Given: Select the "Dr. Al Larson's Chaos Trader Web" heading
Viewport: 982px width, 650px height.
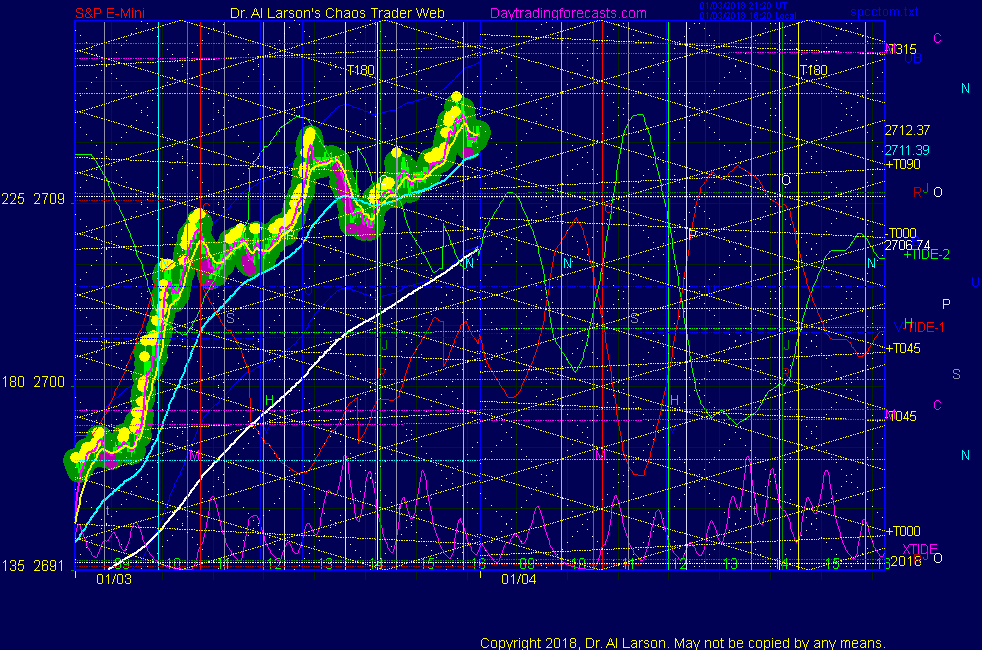Looking at the screenshot, I should (337, 13).
